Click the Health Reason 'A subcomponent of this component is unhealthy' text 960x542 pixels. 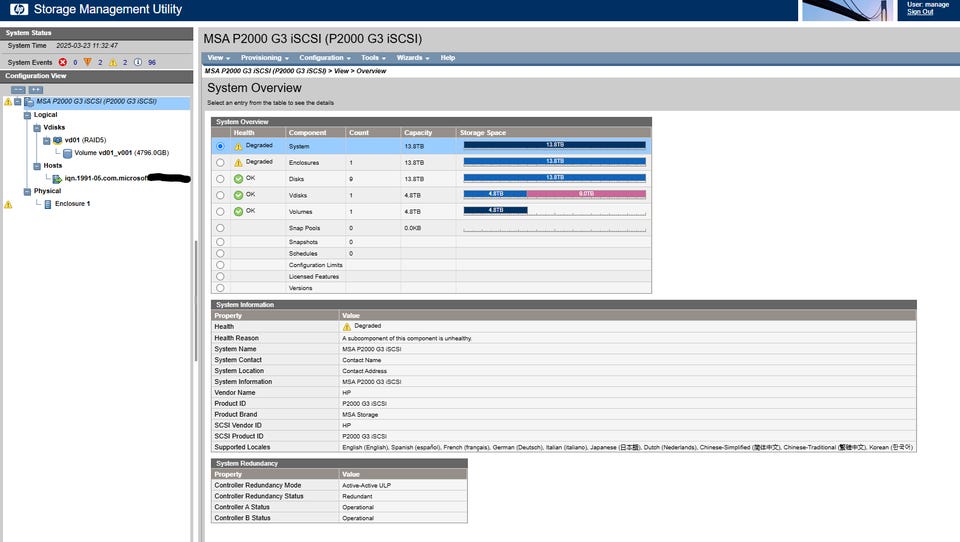407,338
